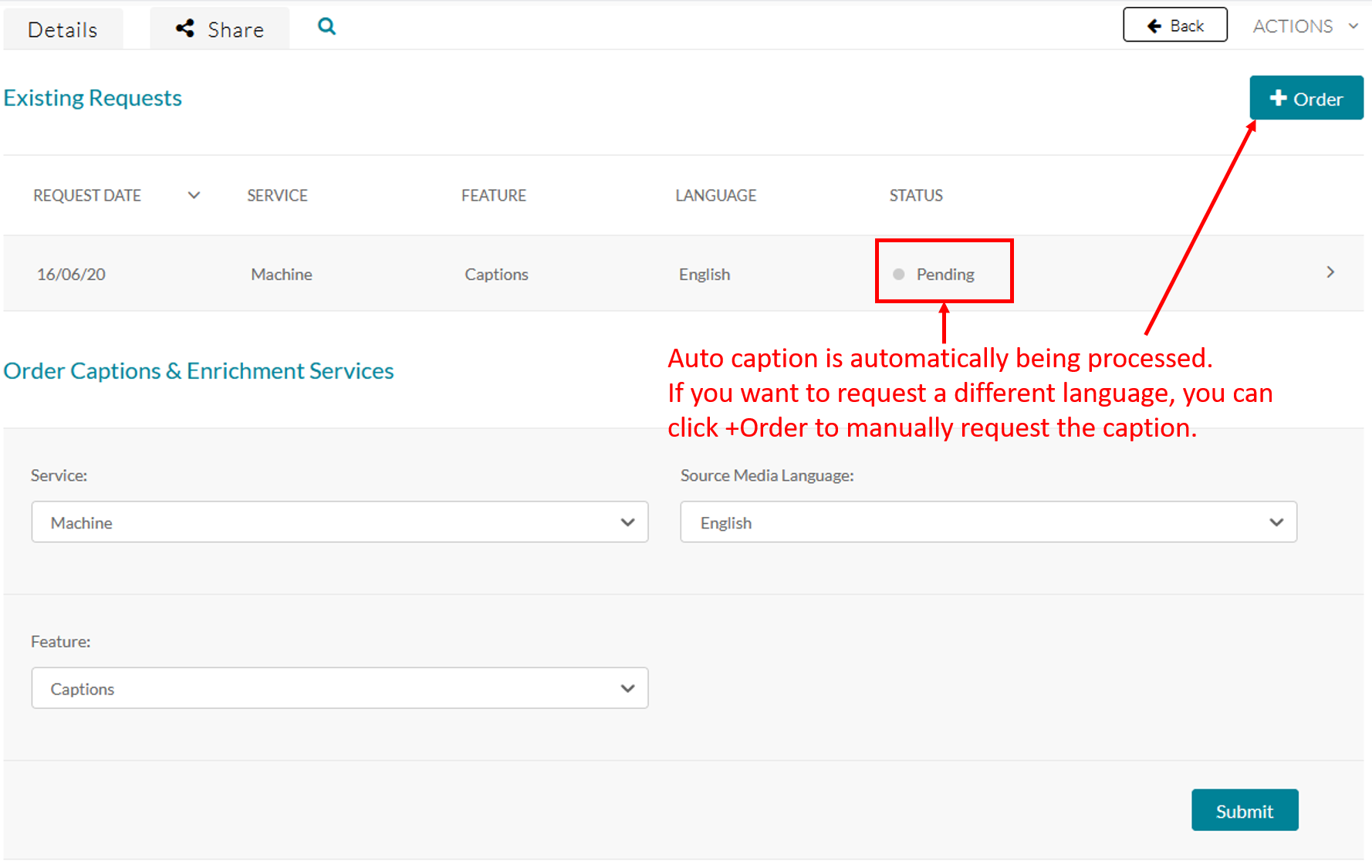1372x868 pixels.
Task: Open the Feature dropdown showing Captions
Action: pos(340,688)
